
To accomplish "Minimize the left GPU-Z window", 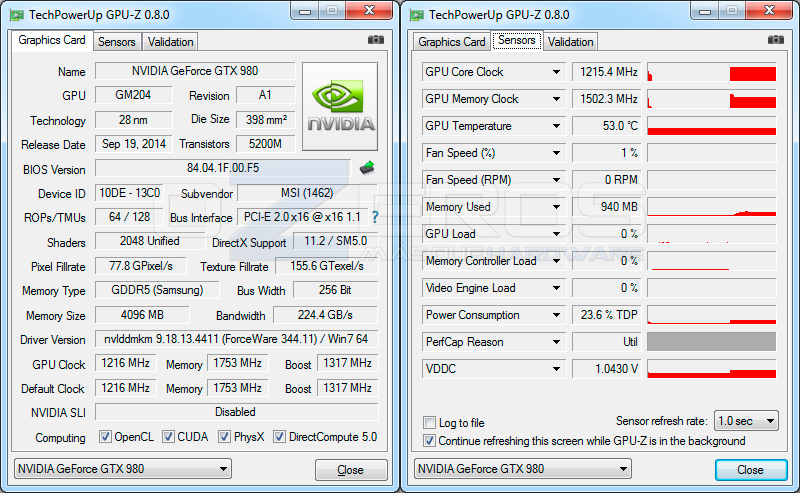I will [305, 11].
